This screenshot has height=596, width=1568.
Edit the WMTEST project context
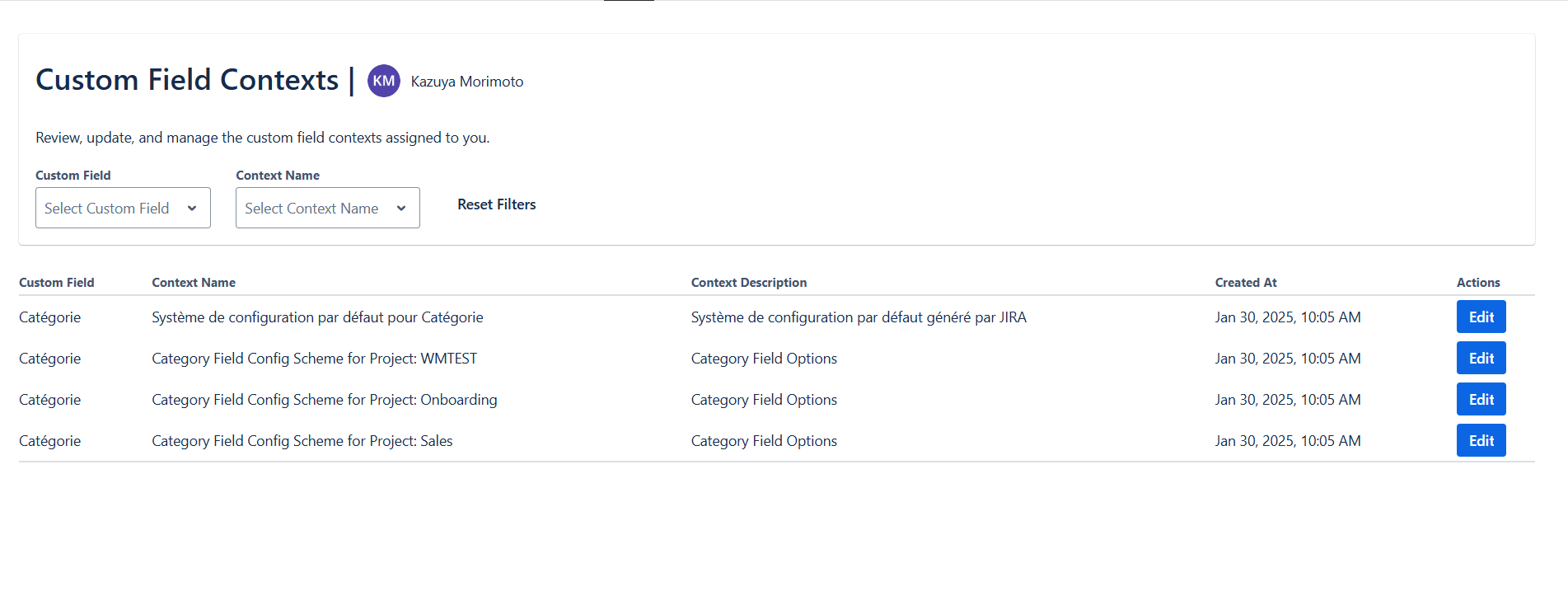click(x=1481, y=359)
